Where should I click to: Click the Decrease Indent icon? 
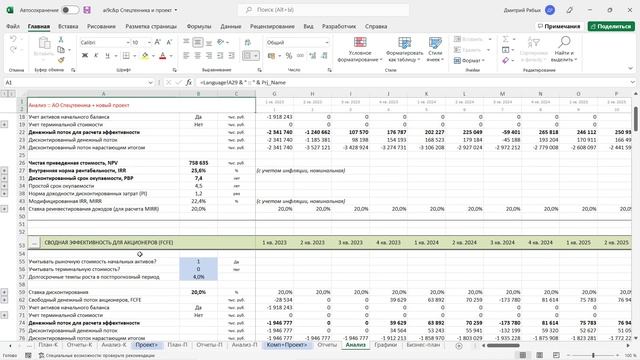(x=220, y=56)
